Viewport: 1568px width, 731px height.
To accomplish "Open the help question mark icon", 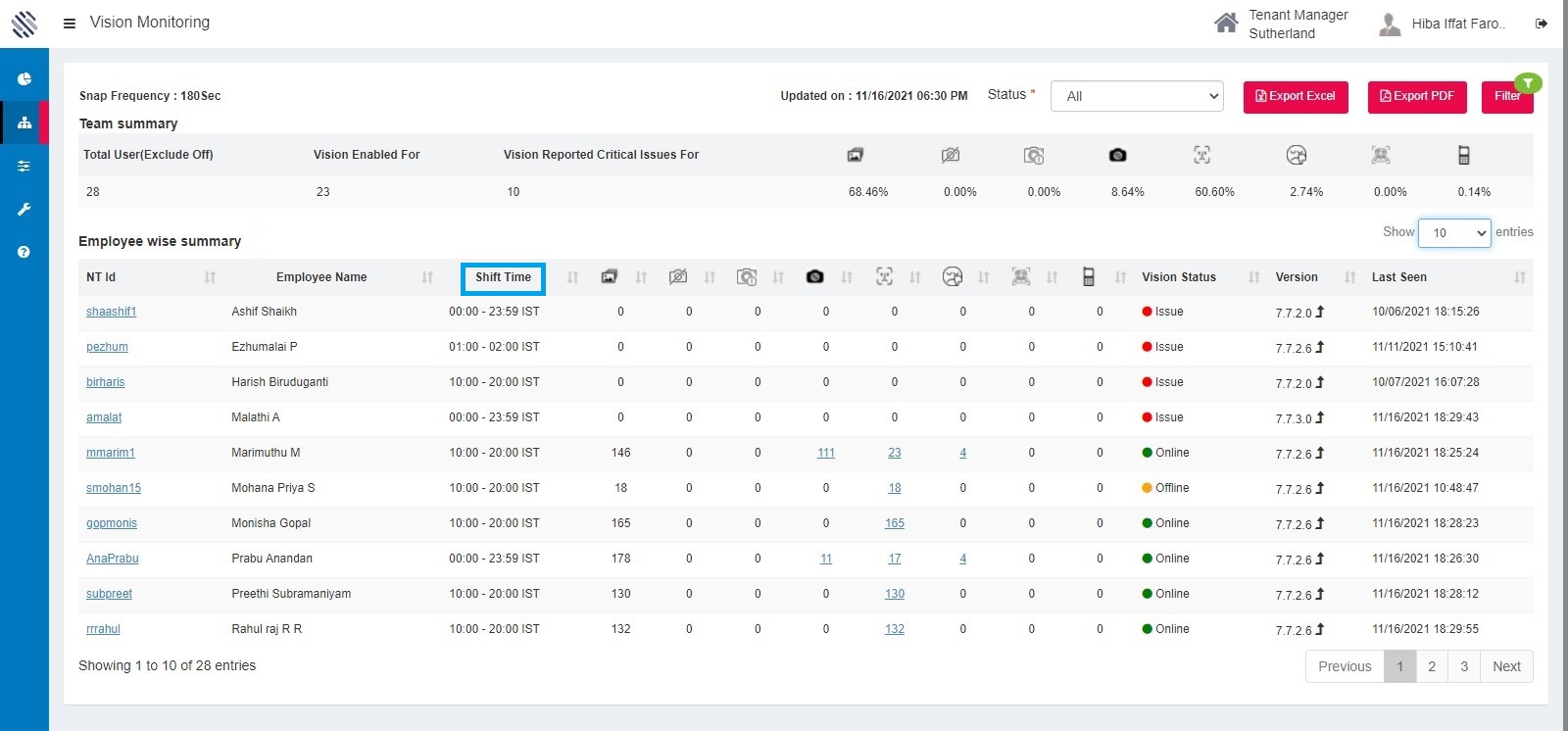I will [x=24, y=252].
